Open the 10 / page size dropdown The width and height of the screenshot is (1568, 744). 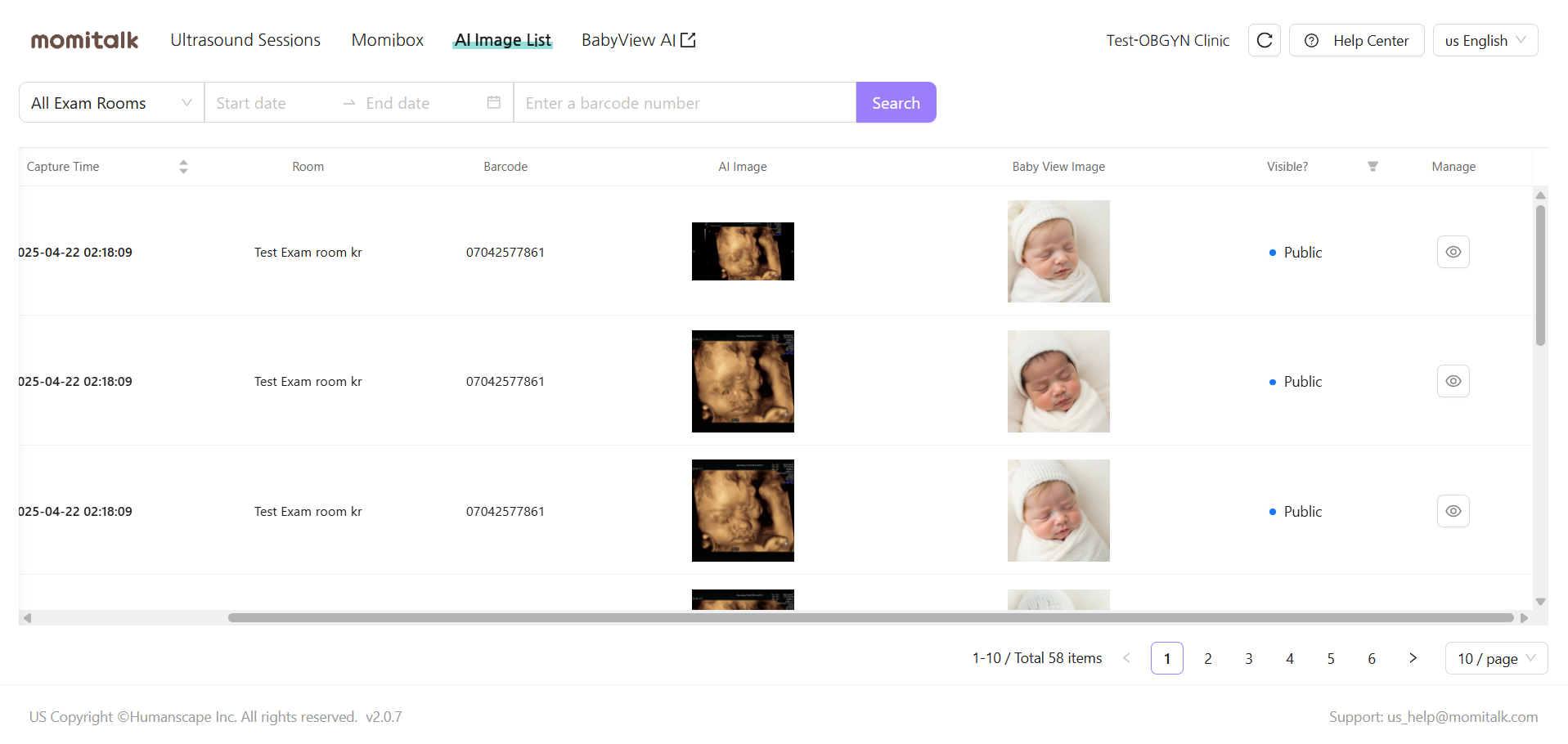click(x=1495, y=657)
